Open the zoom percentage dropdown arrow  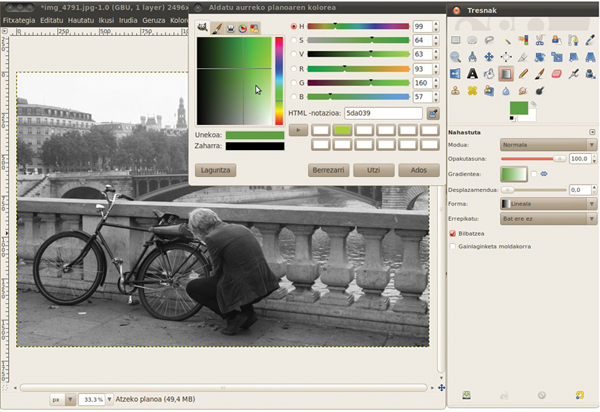109,399
